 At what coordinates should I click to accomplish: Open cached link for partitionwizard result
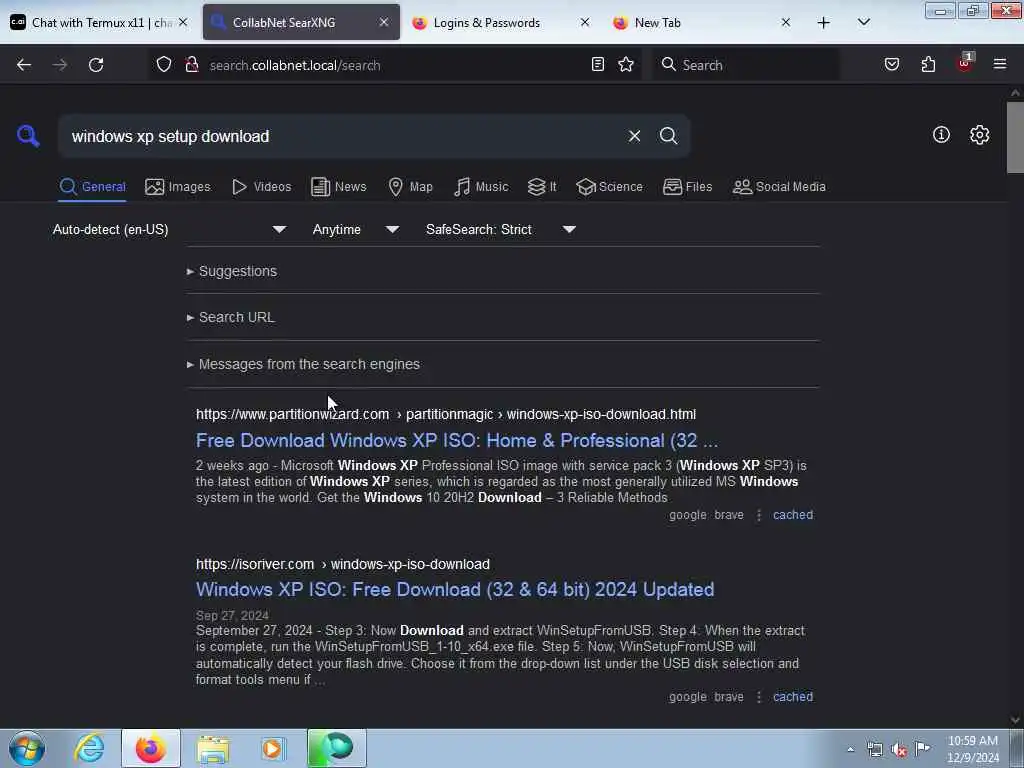tap(793, 515)
